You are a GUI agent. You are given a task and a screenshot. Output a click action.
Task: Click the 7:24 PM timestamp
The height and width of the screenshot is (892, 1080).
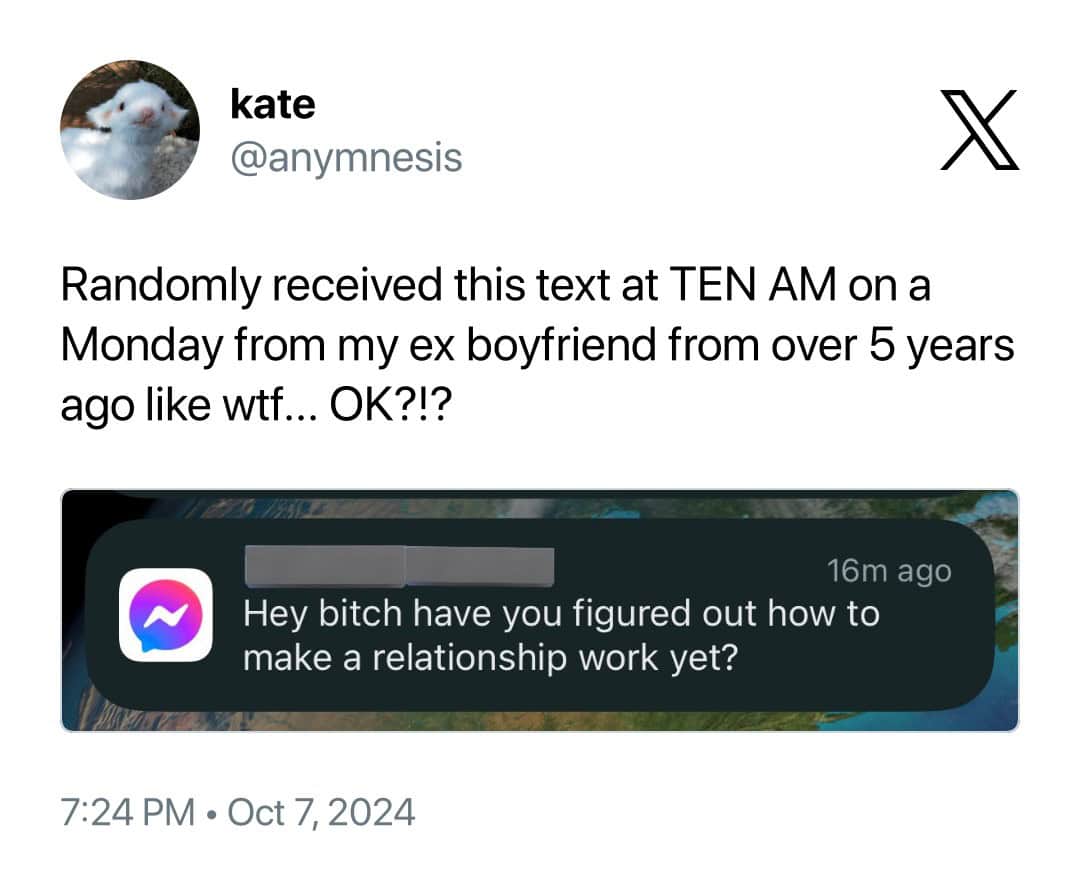coord(128,812)
